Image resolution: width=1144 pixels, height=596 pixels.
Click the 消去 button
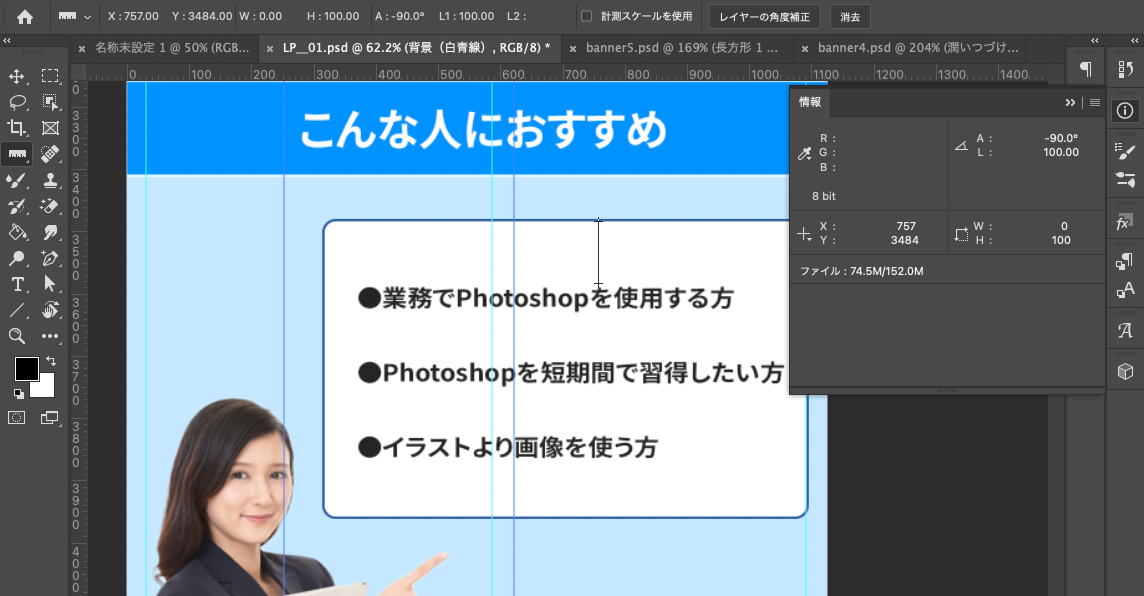point(850,16)
